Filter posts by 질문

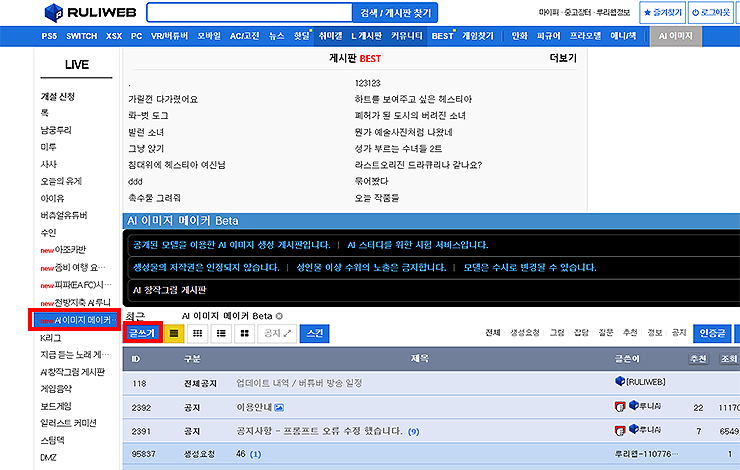coord(605,333)
